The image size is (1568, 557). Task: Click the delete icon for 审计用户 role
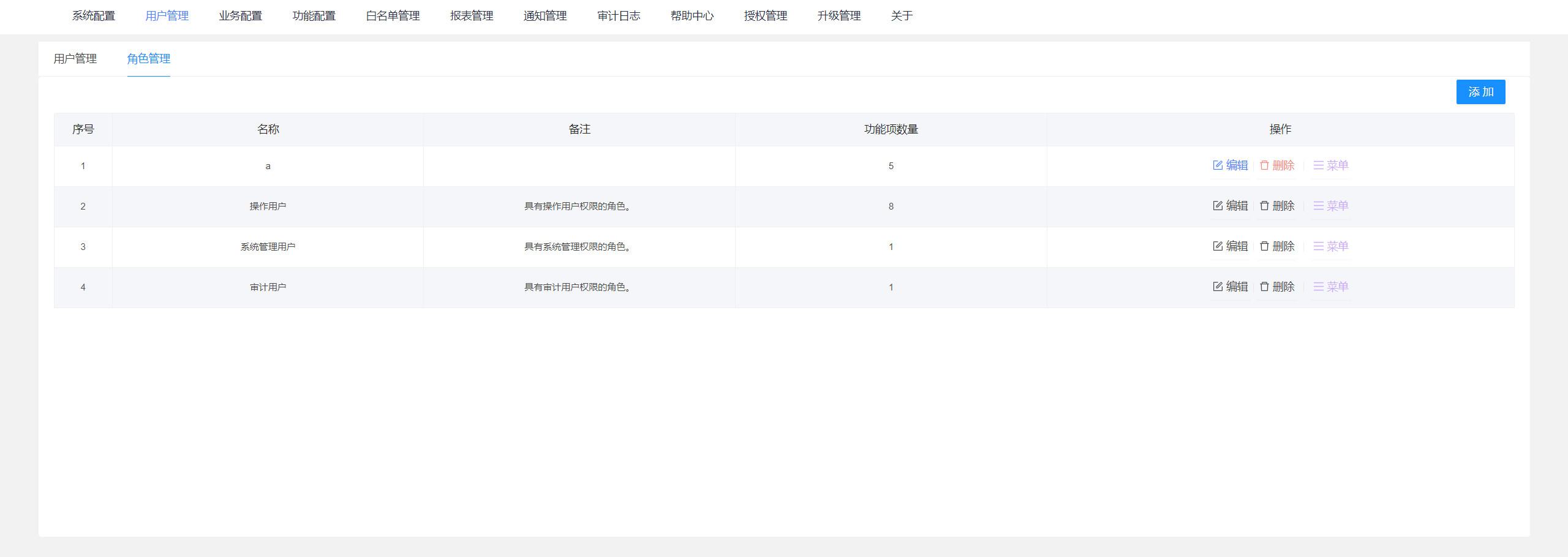(x=1264, y=286)
